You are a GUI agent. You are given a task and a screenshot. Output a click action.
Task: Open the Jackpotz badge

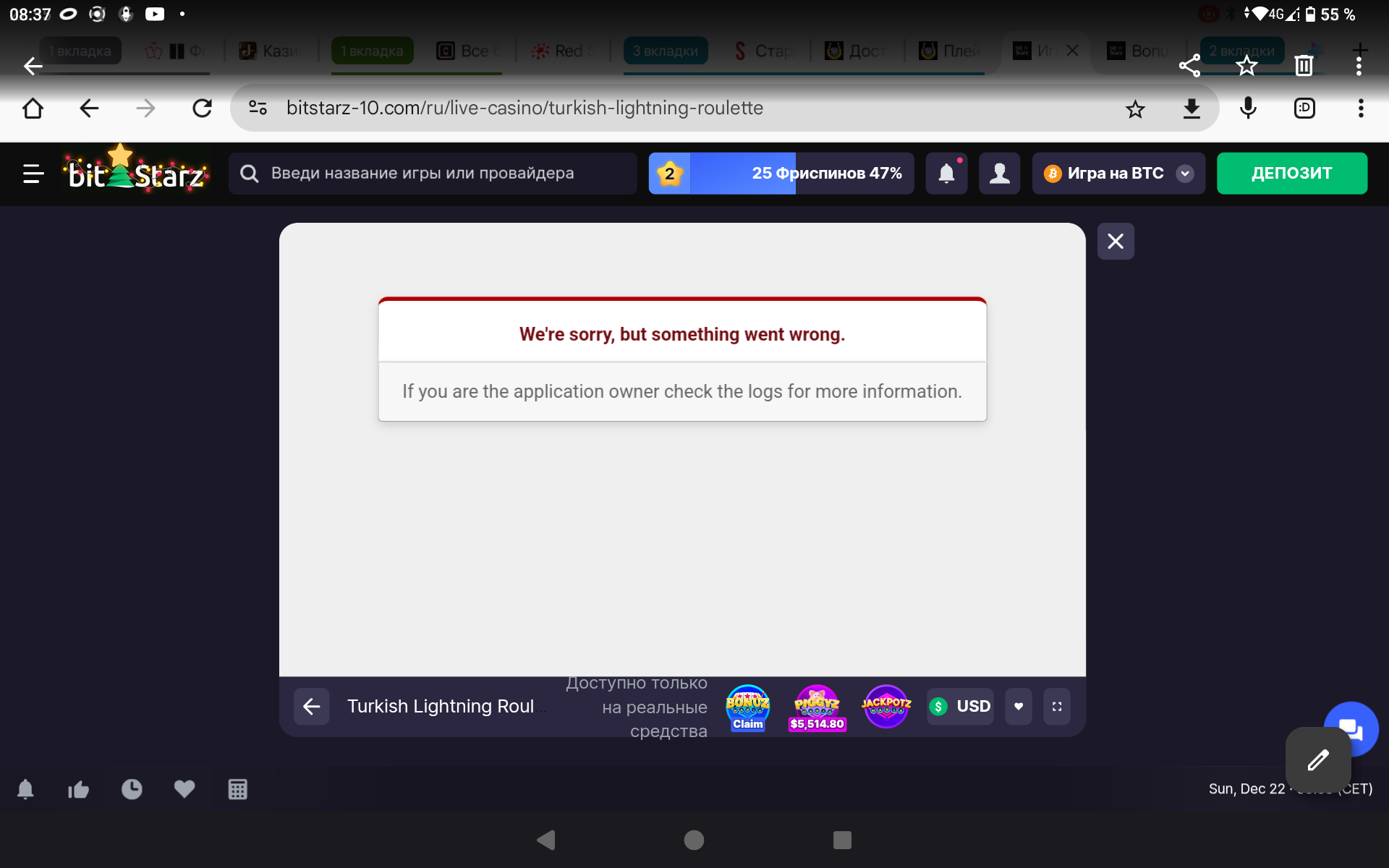[886, 706]
